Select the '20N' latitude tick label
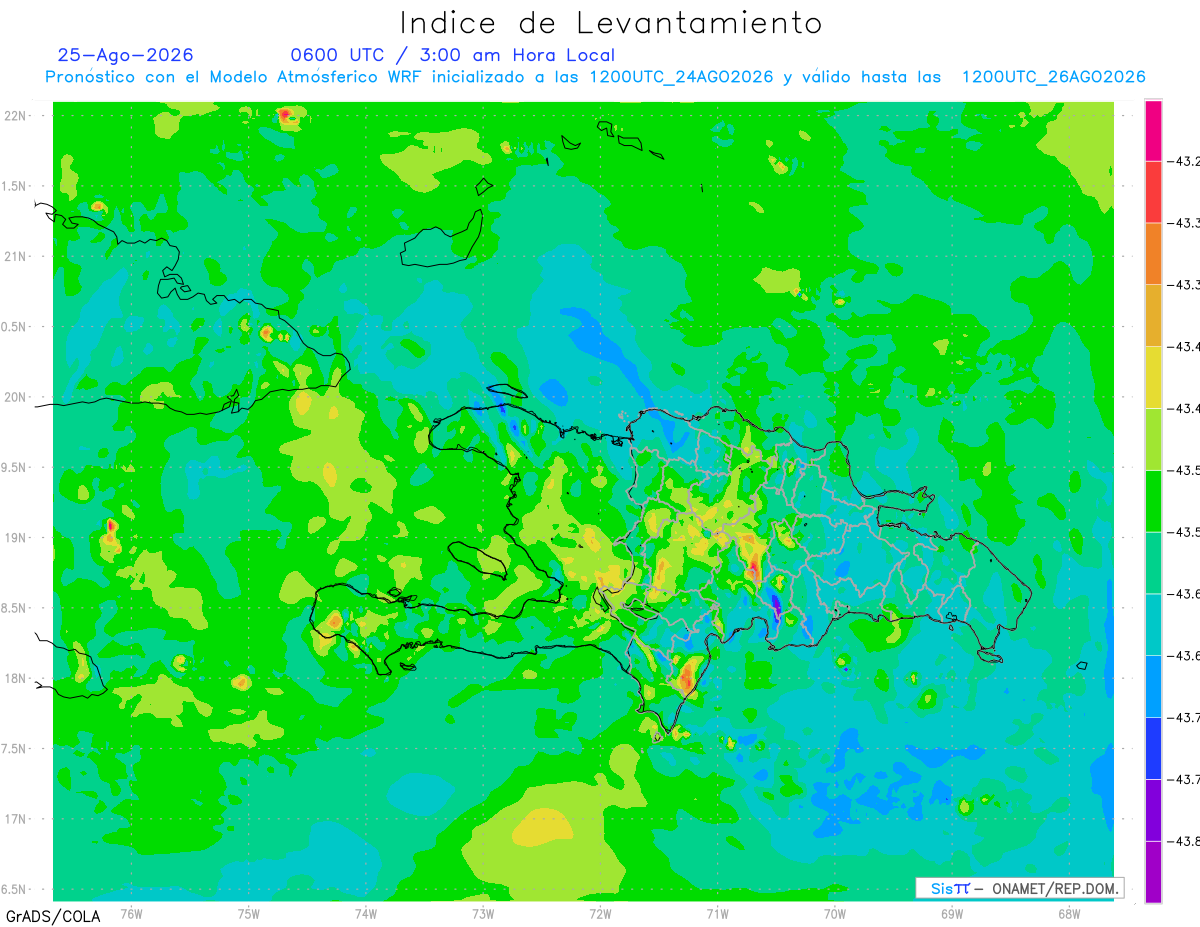The height and width of the screenshot is (927, 1200). 17,397
